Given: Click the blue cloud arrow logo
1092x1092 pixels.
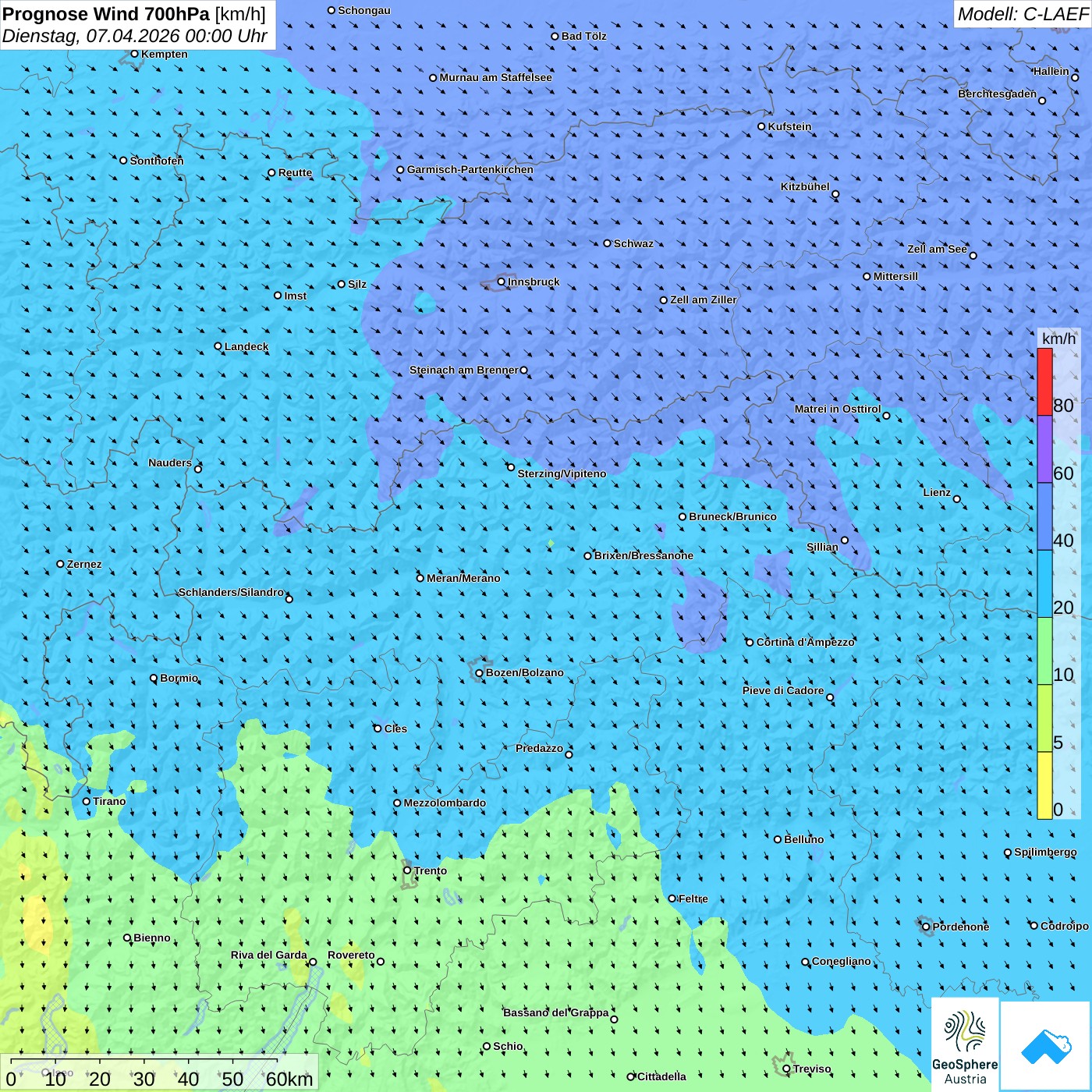Looking at the screenshot, I should (x=1045, y=1046).
